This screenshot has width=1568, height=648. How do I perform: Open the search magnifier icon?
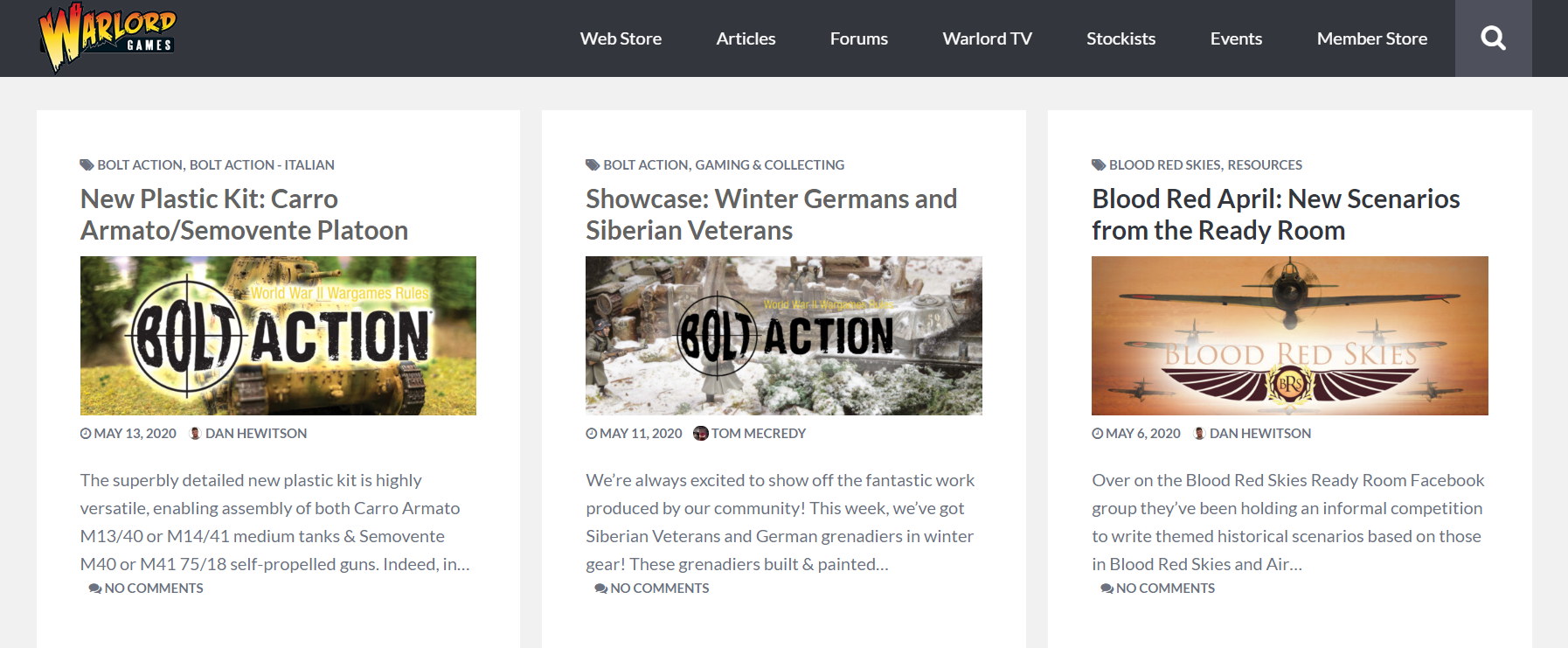(x=1493, y=38)
